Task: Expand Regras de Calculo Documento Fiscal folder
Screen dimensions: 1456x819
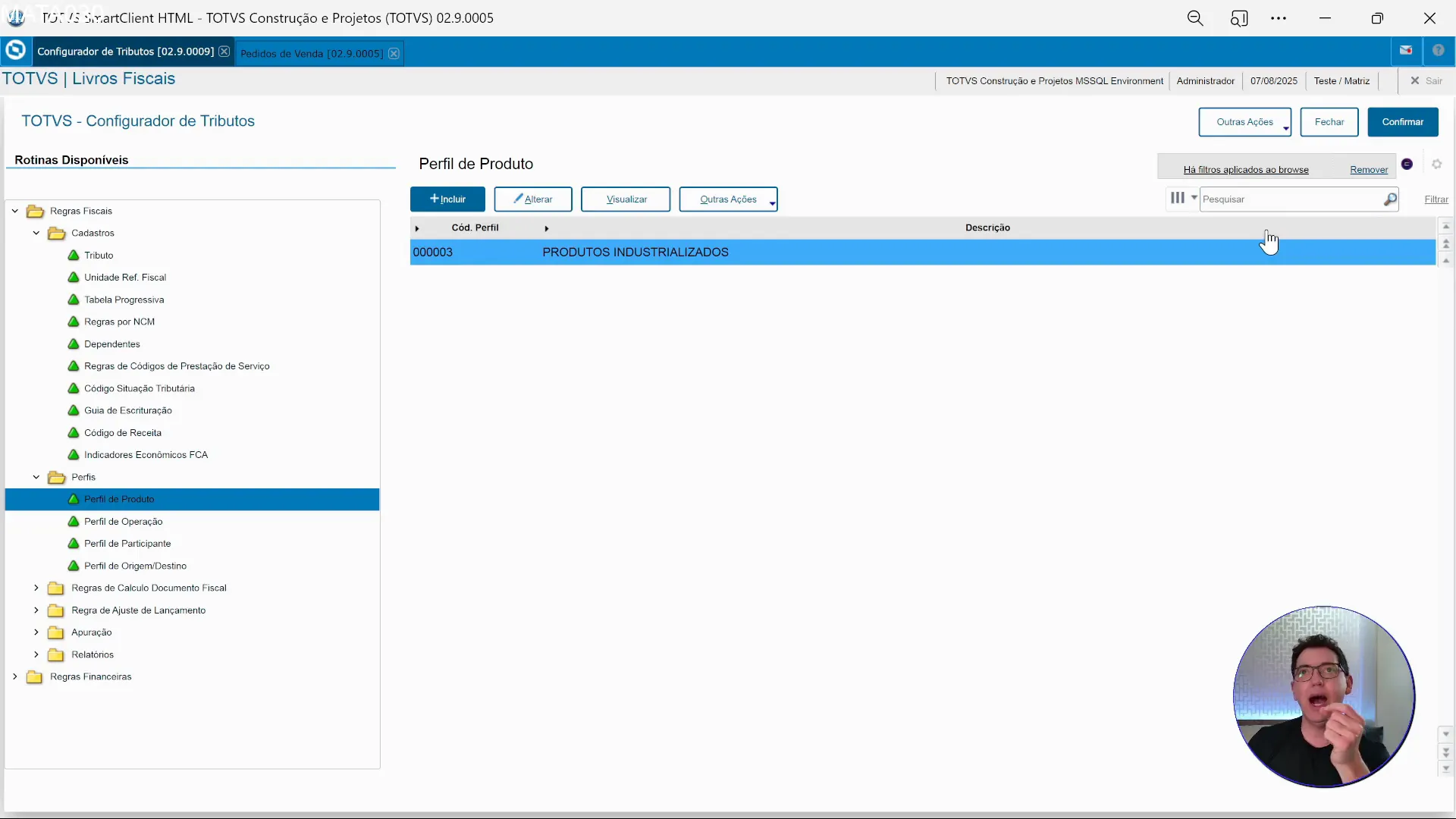Action: point(36,588)
